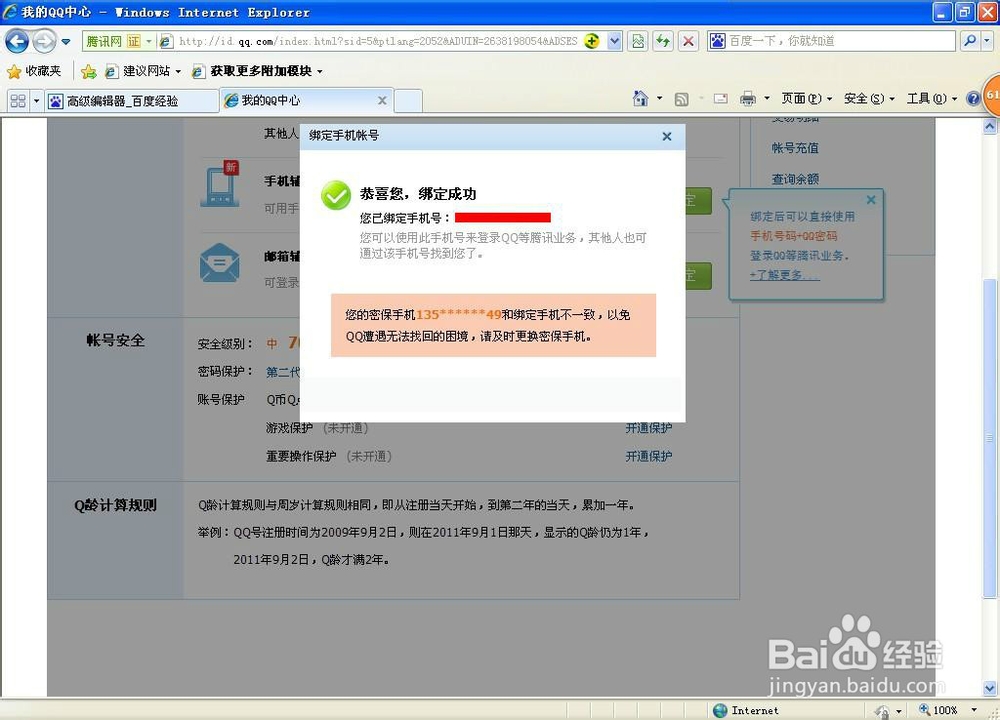Open the home page options dropdown arrow

click(659, 98)
